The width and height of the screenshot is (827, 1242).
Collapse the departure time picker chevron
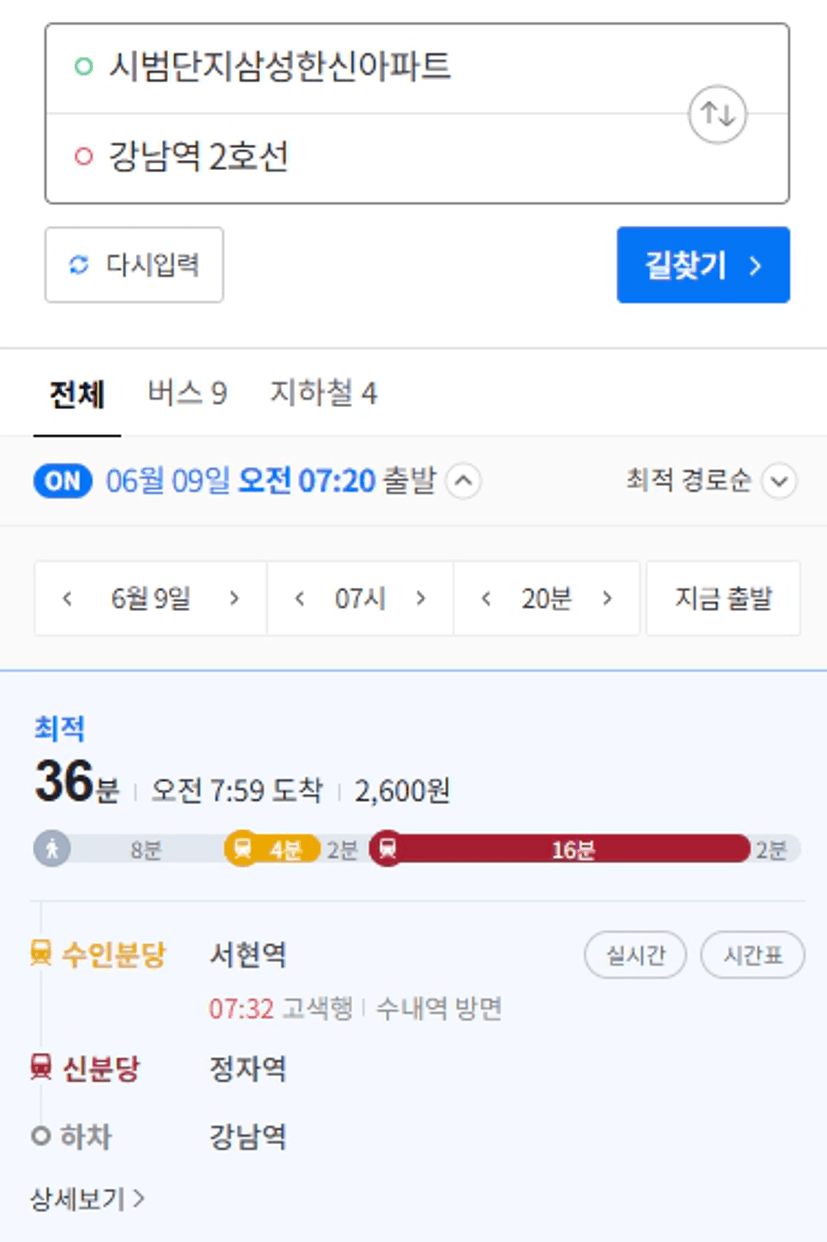coord(463,481)
